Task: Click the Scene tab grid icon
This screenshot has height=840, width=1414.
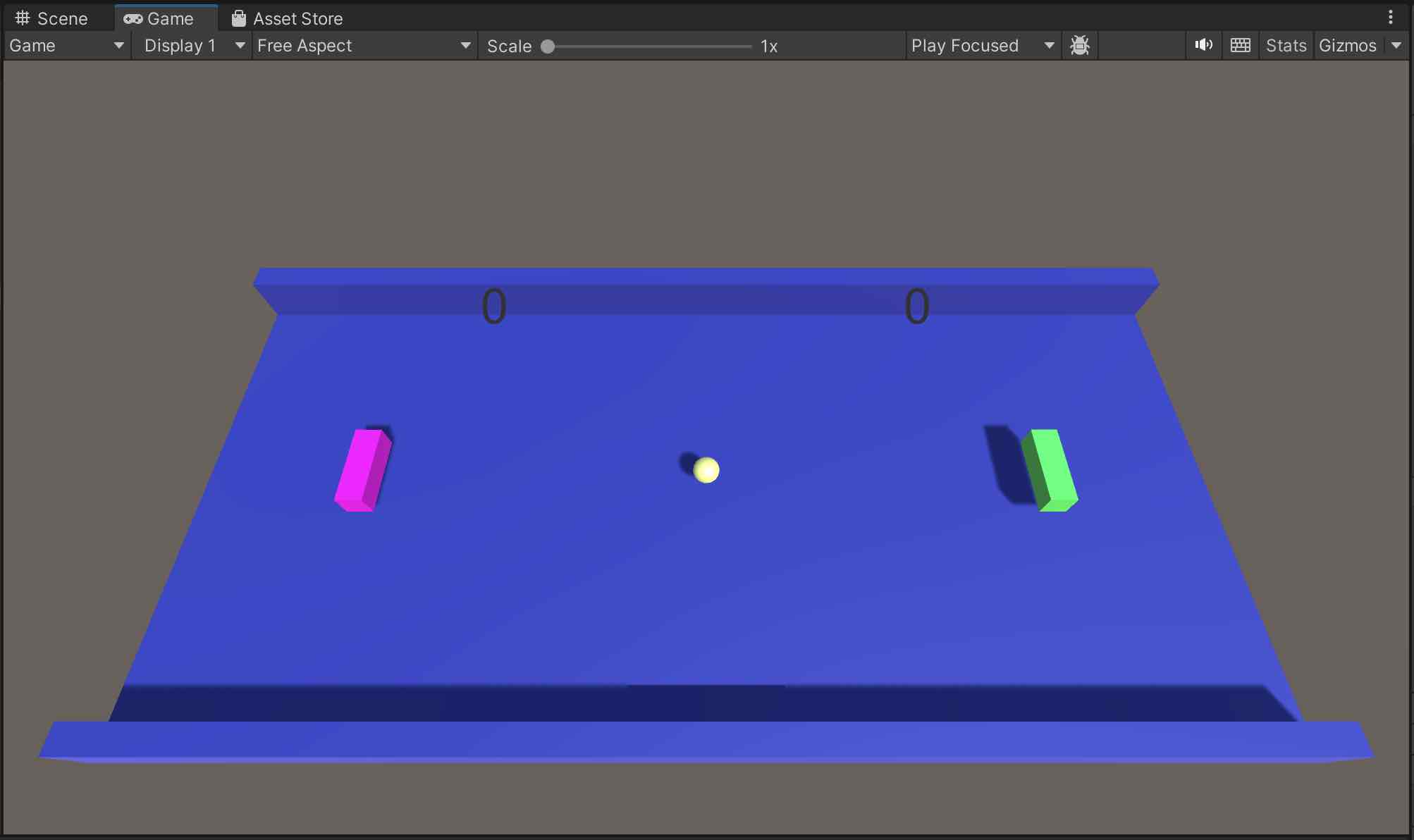Action: click(23, 18)
